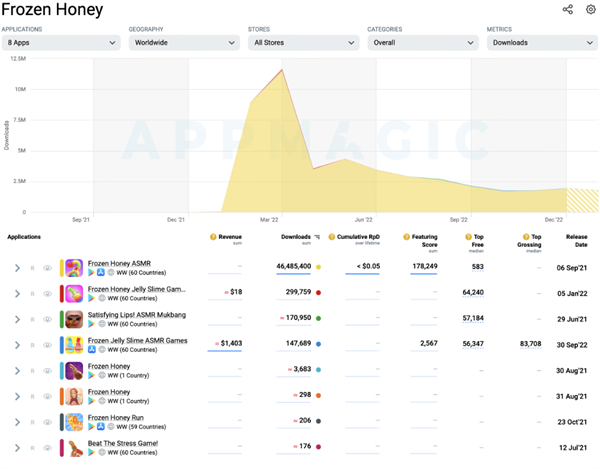This screenshot has height=469, width=600.
Task: Open the Categories dropdown set to Overall
Action: 423,42
